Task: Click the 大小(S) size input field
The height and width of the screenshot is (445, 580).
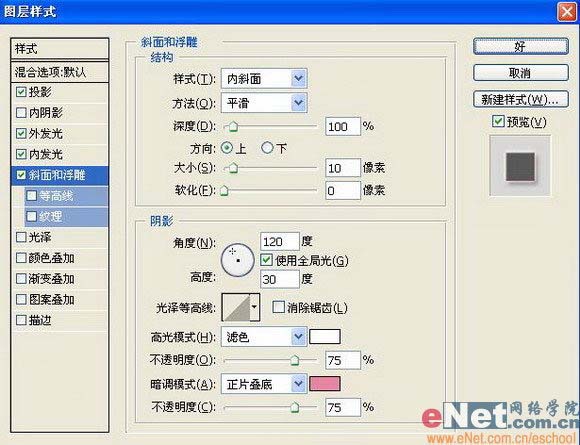Action: click(343, 168)
